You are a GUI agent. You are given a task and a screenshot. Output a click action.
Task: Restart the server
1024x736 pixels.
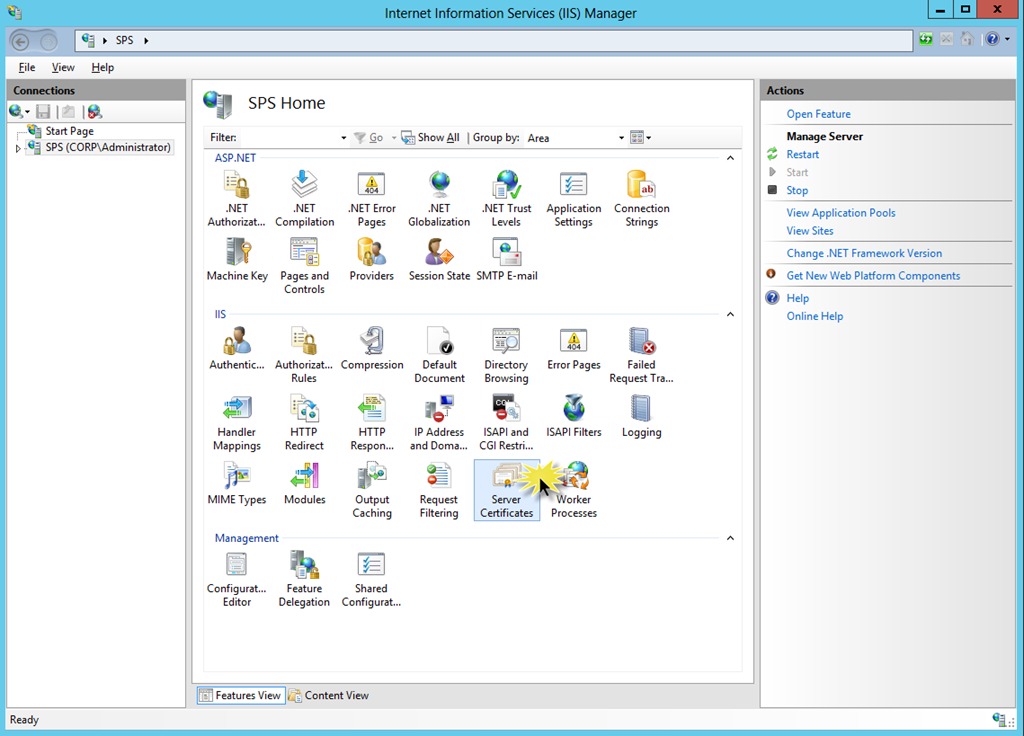[x=803, y=154]
